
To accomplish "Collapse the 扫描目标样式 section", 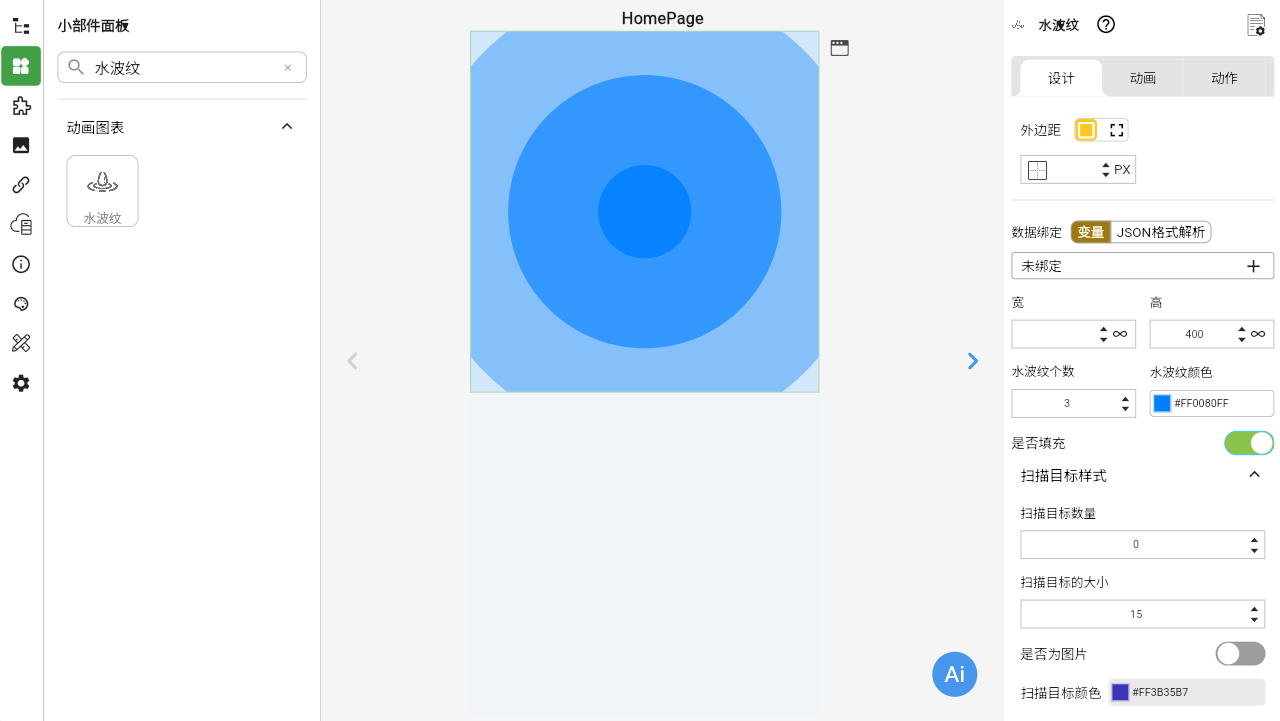I will click(x=1254, y=475).
